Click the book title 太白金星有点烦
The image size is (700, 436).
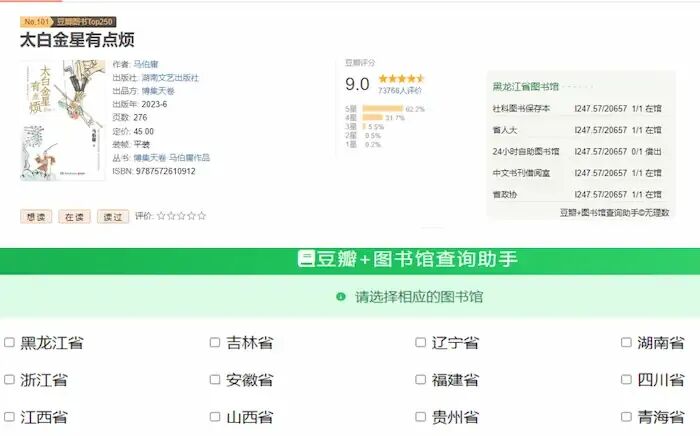point(77,40)
